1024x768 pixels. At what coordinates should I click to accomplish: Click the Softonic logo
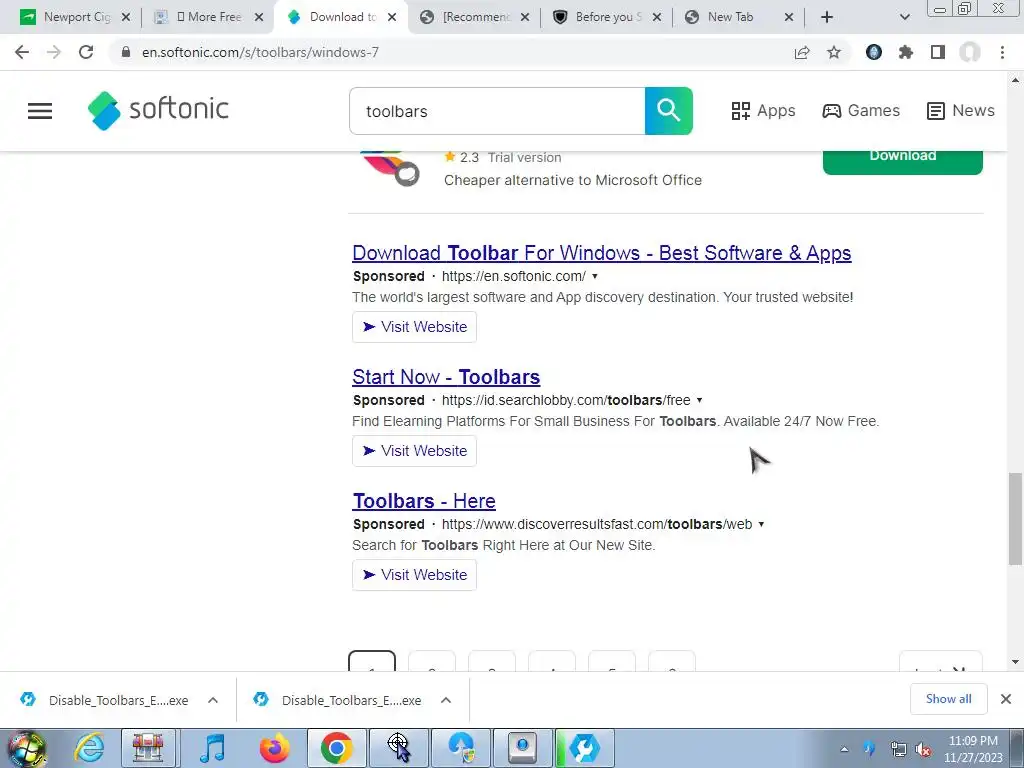(x=158, y=110)
